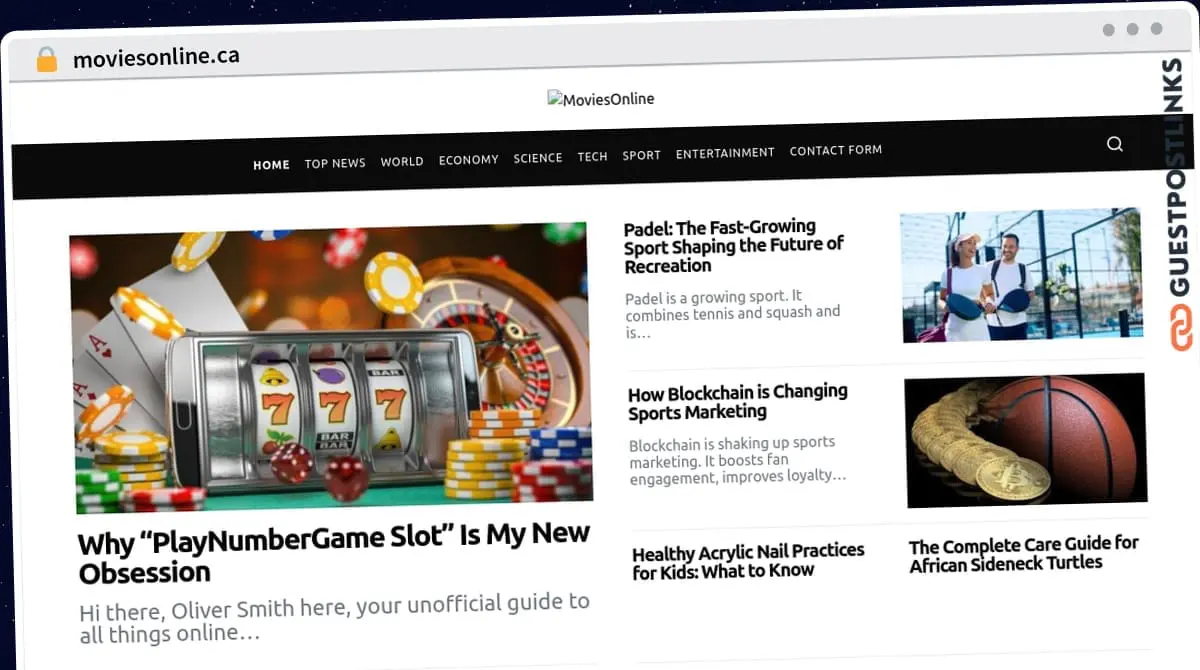Open the TOP NEWS menu item
Viewport: 1200px width, 670px height.
[x=335, y=163]
